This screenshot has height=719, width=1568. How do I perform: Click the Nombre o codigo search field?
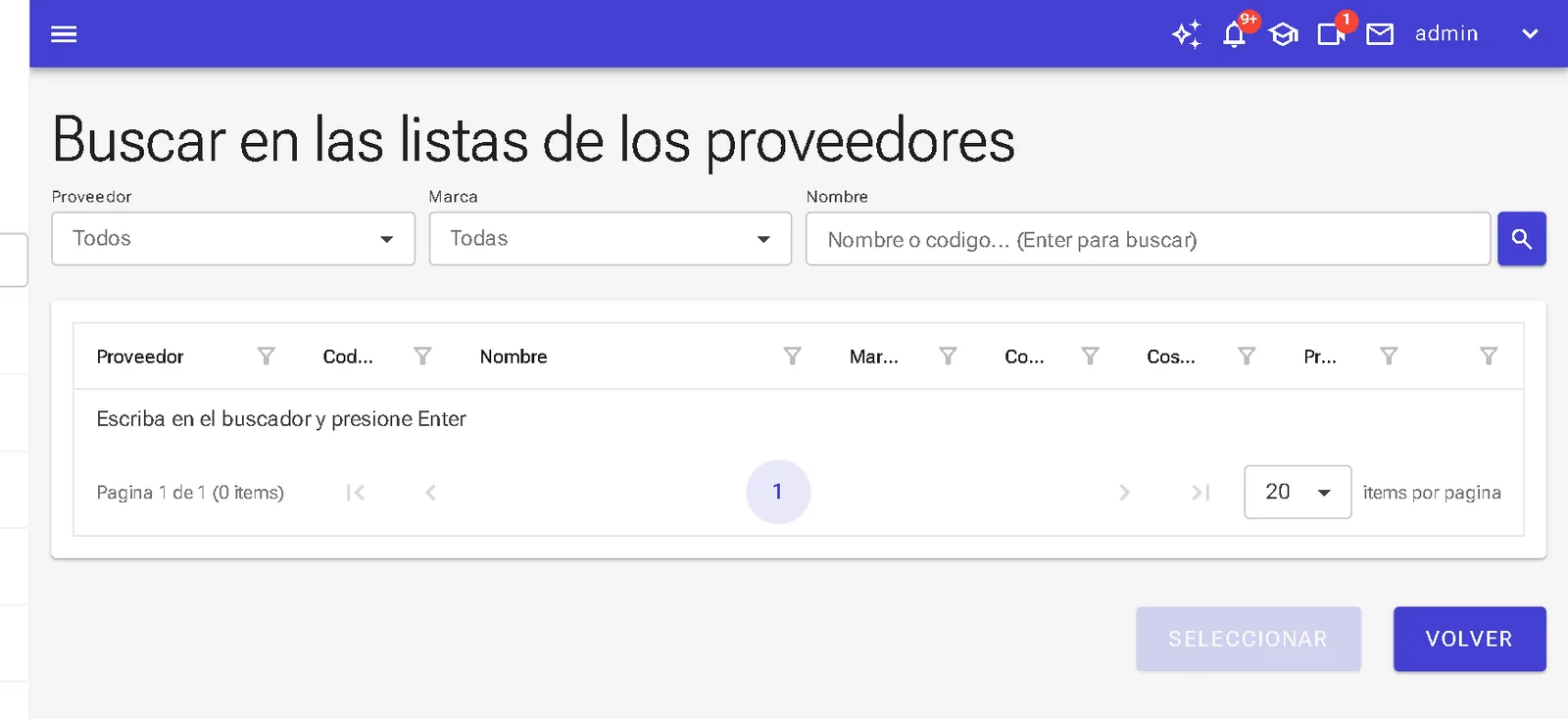point(1148,239)
